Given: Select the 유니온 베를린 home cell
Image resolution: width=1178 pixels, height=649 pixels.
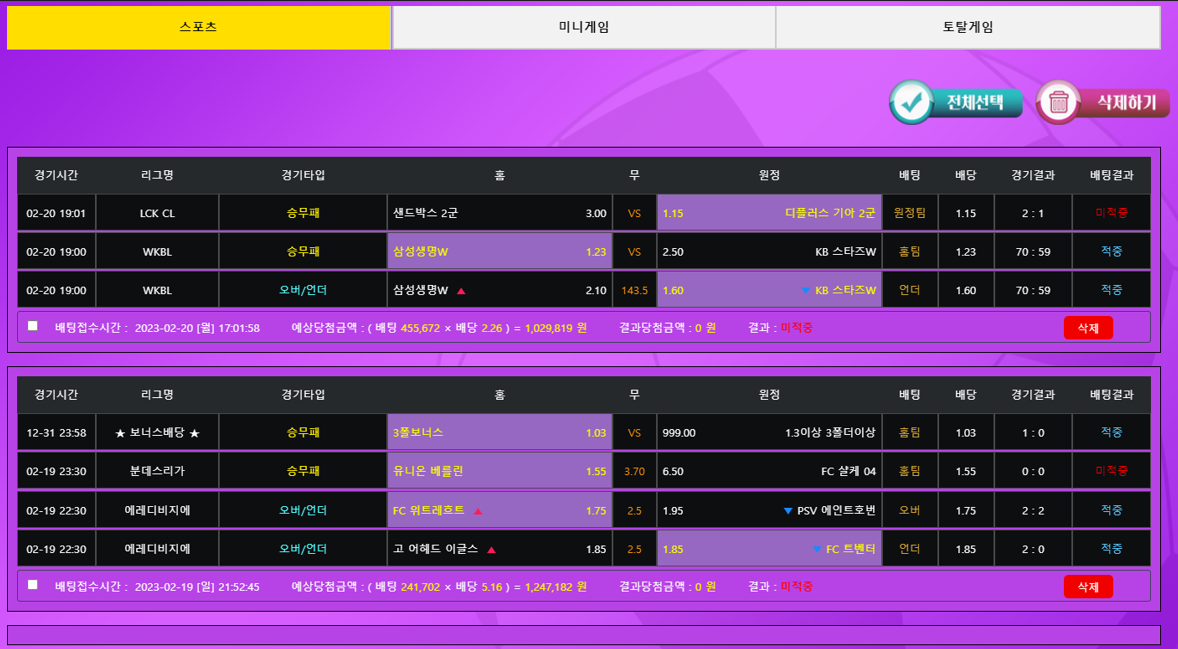Looking at the screenshot, I should tap(499, 471).
